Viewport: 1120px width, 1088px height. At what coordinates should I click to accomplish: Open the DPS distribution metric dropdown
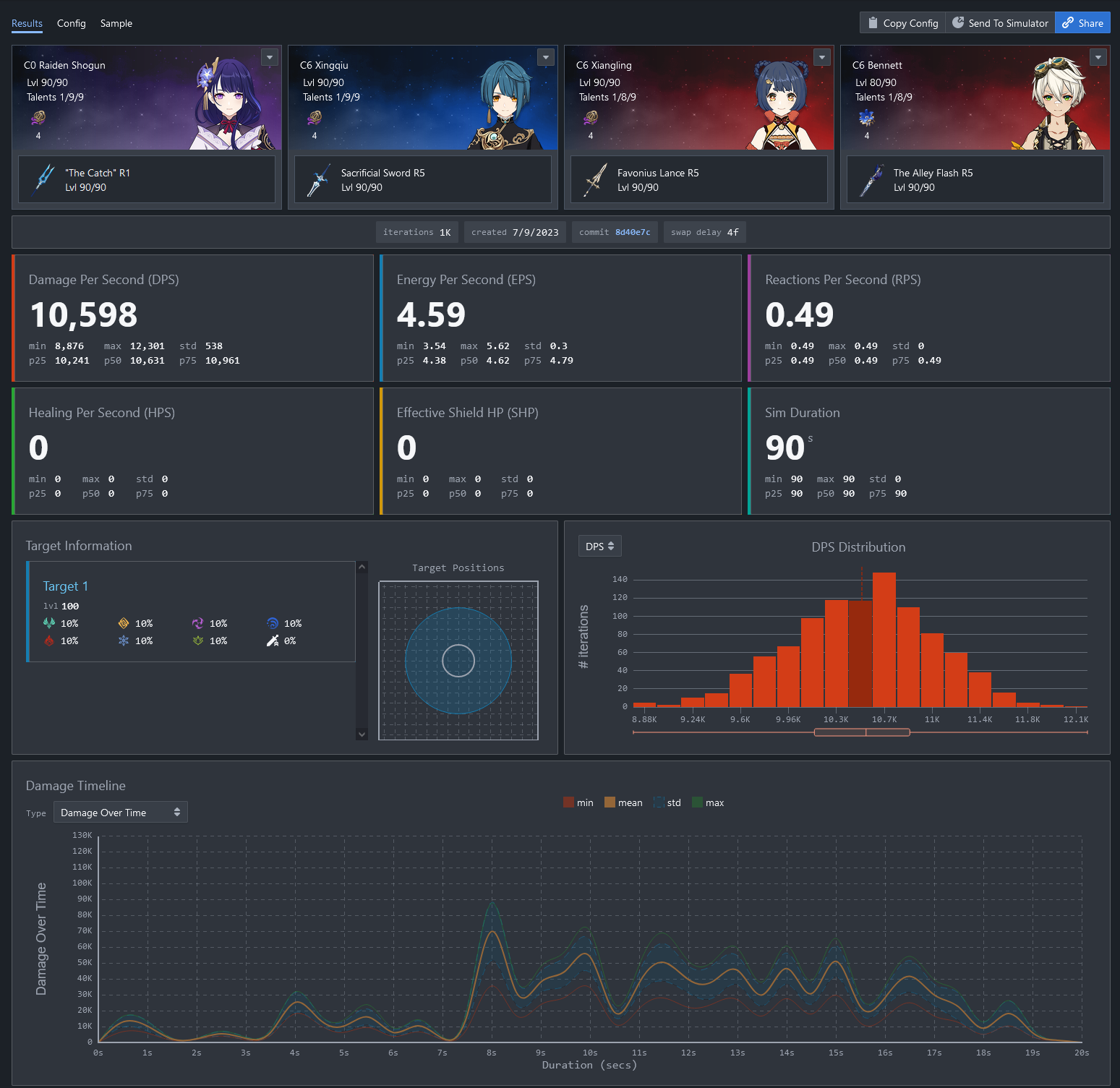tap(599, 547)
